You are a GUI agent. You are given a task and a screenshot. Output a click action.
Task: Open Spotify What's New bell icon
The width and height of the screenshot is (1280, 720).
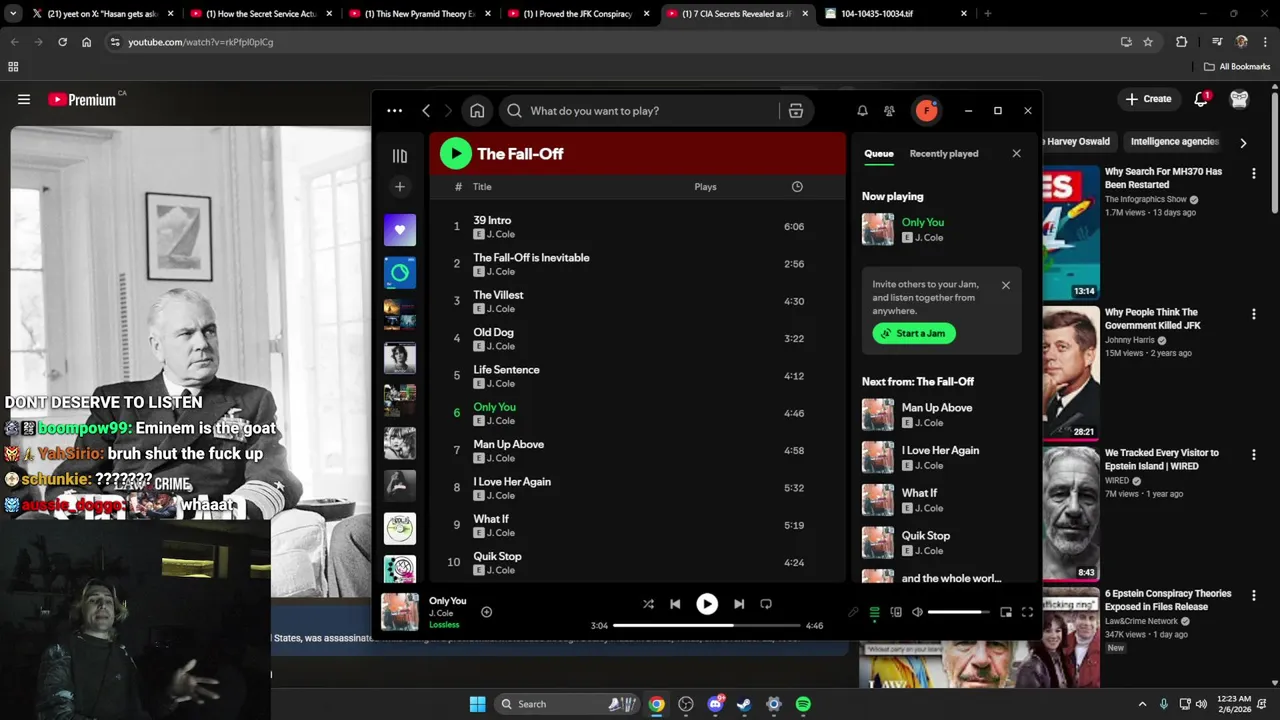862,111
